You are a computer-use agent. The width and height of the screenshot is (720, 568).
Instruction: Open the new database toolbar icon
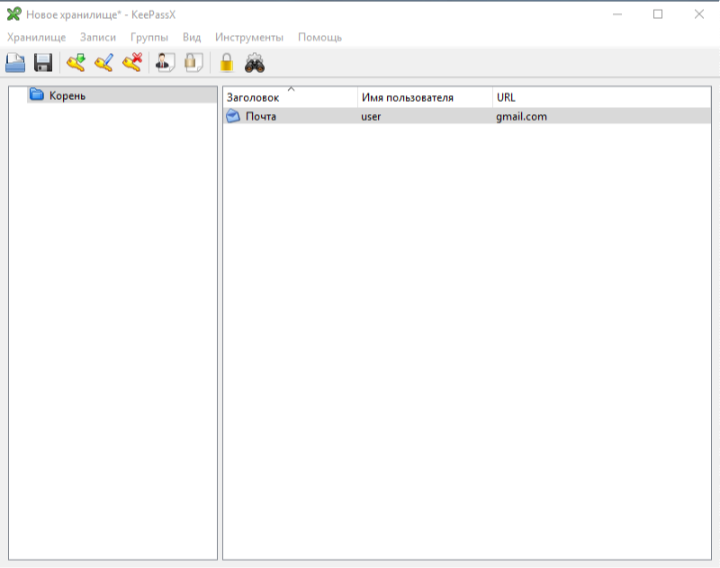coord(15,63)
